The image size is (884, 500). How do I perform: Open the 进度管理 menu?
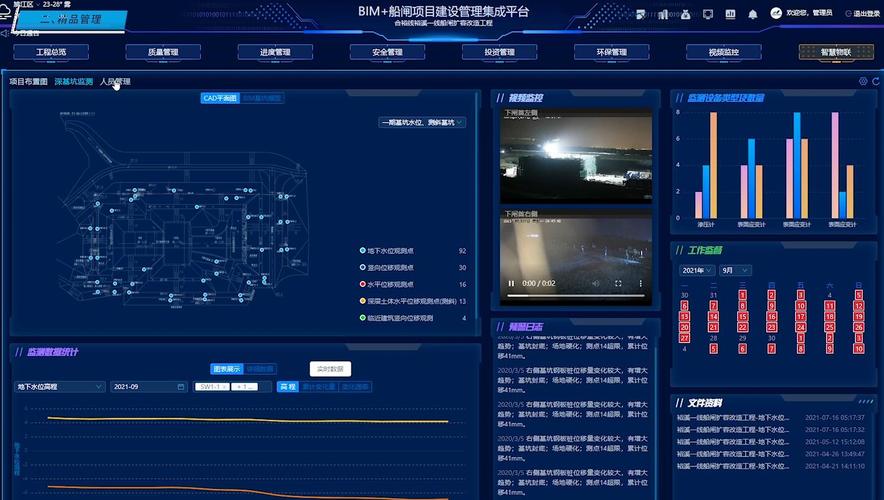click(x=275, y=52)
